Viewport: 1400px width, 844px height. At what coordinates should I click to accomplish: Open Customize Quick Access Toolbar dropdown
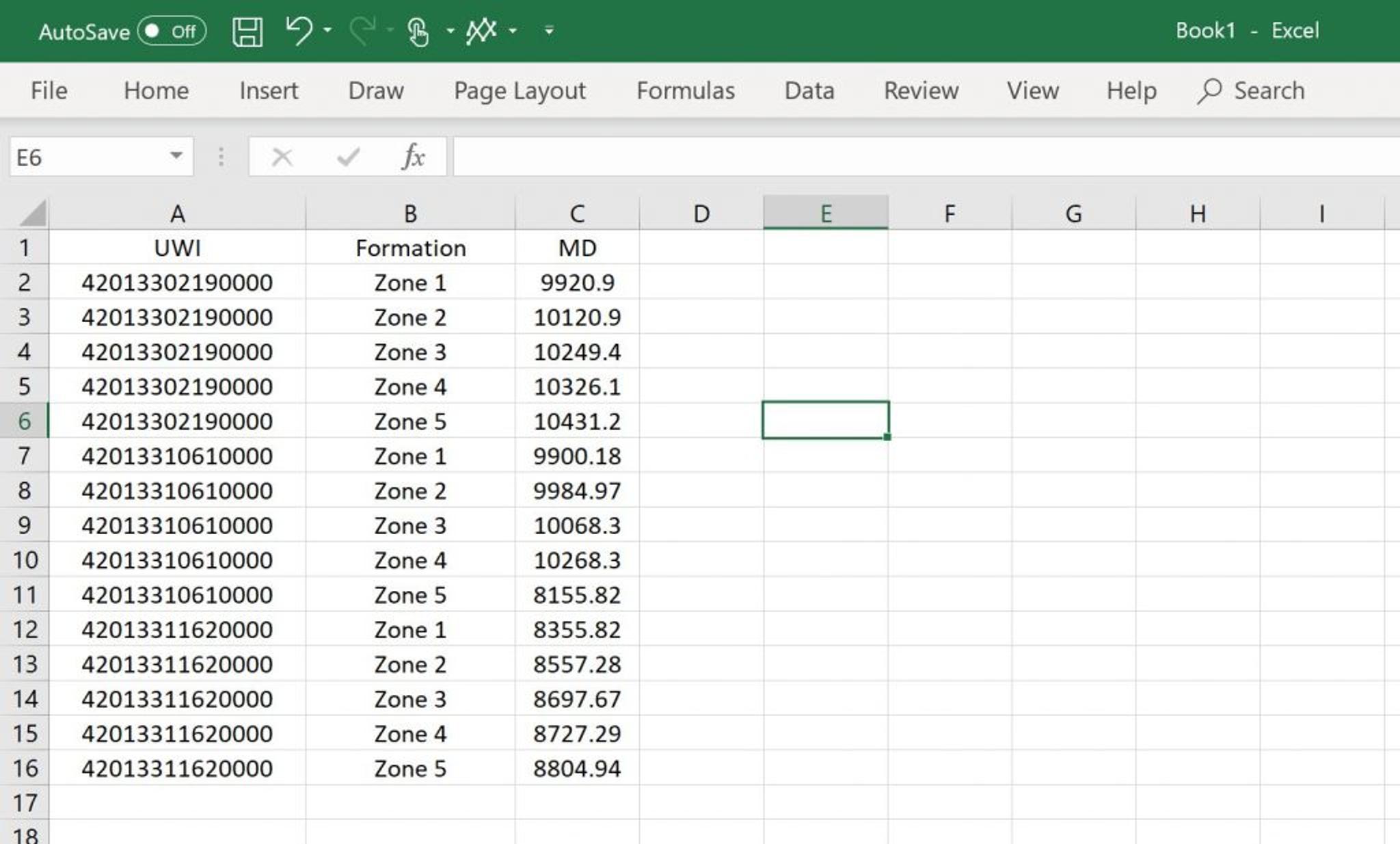pyautogui.click(x=548, y=31)
